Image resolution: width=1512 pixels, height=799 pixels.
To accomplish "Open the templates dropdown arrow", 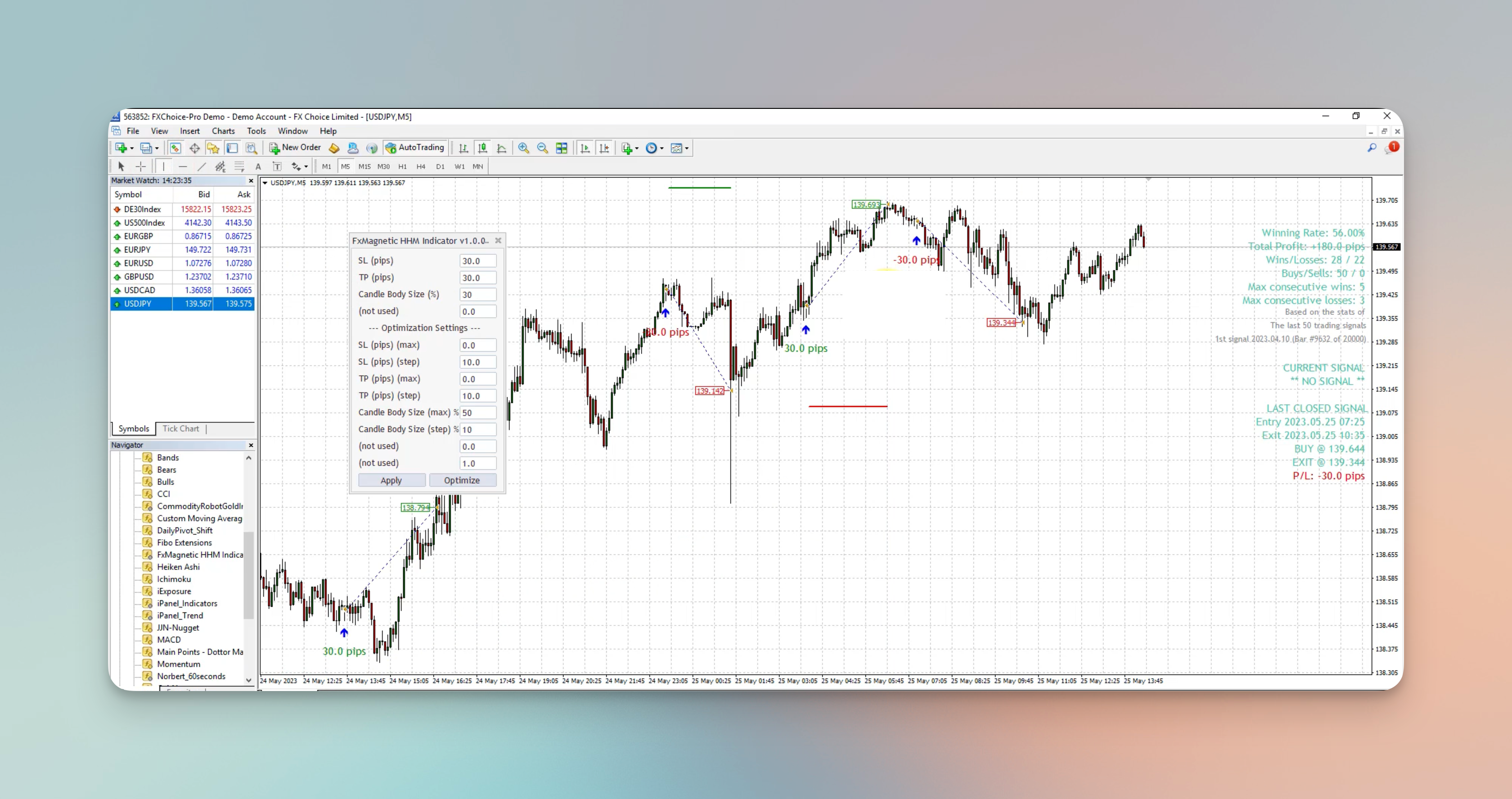I will coord(687,148).
